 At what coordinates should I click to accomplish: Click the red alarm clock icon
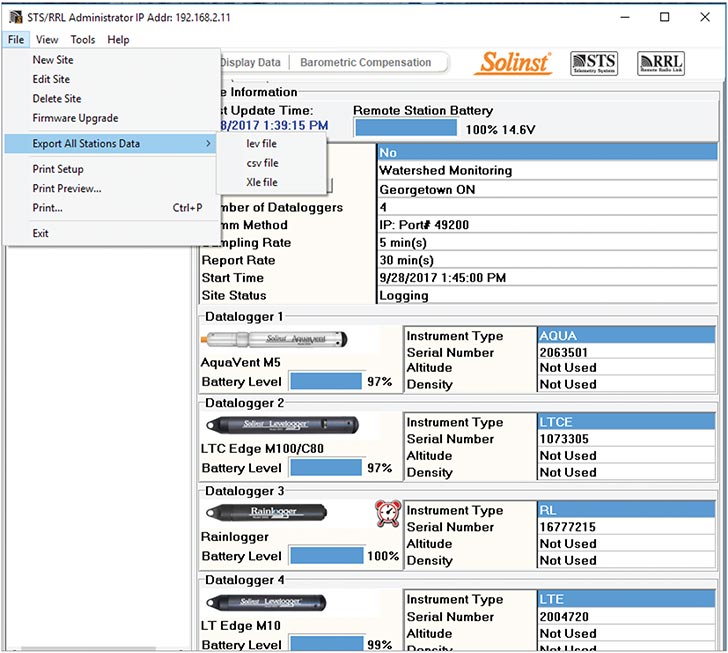388,513
